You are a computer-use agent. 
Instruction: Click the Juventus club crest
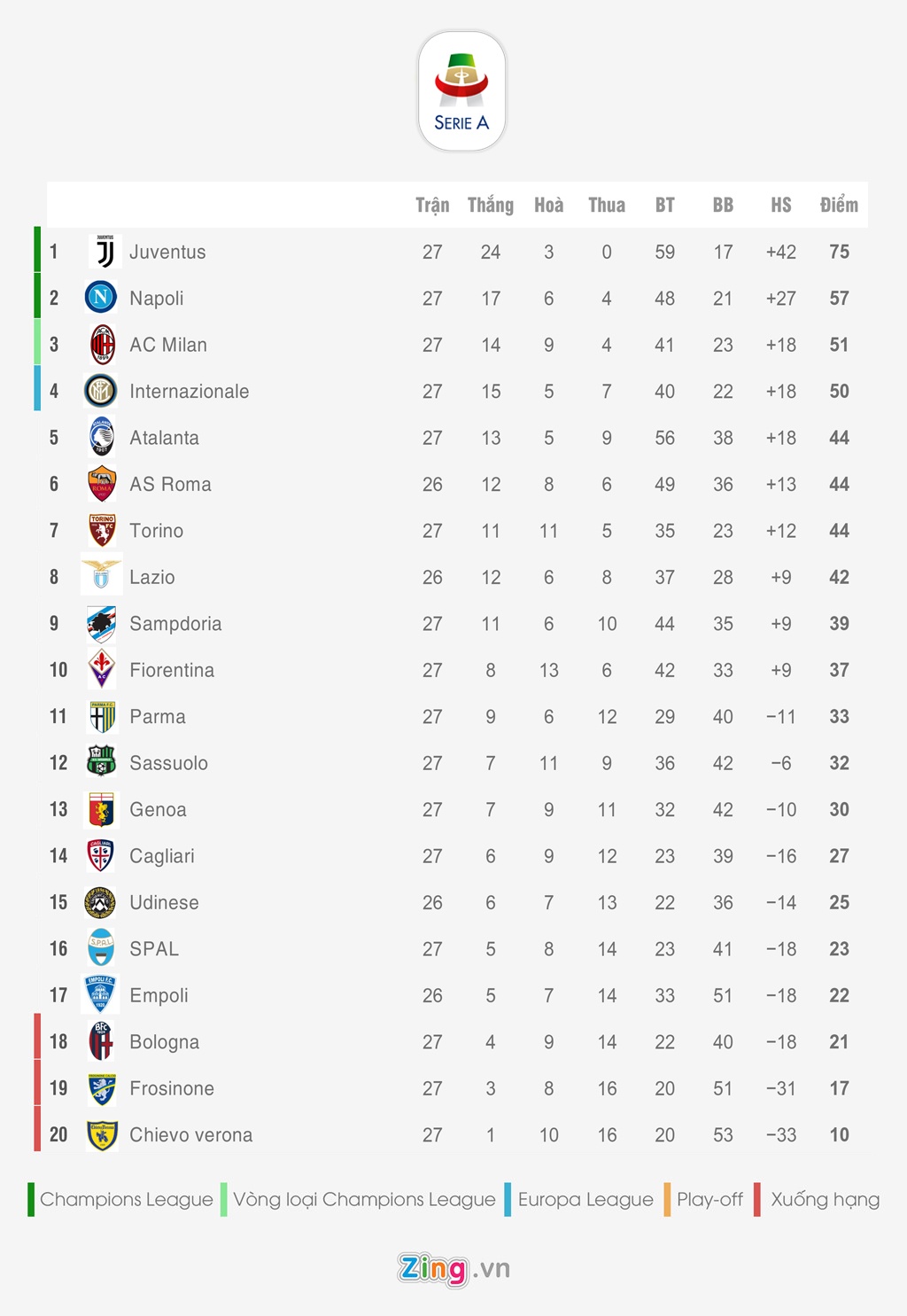[x=105, y=252]
